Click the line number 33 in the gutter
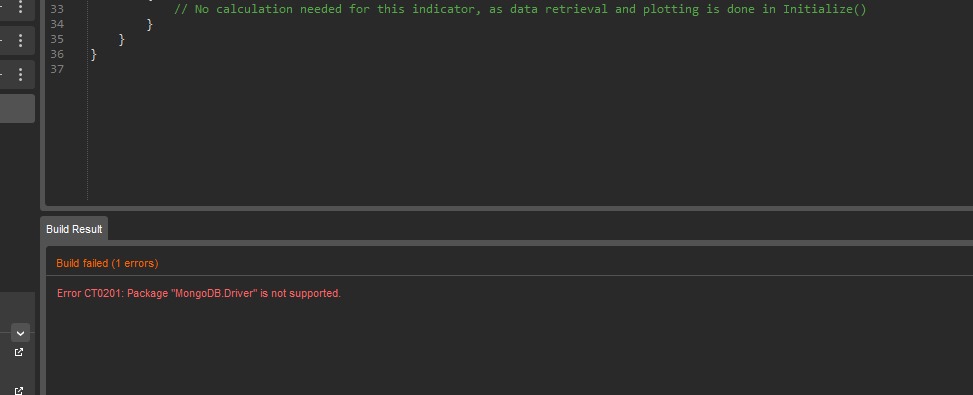The image size is (973, 395). 57,9
